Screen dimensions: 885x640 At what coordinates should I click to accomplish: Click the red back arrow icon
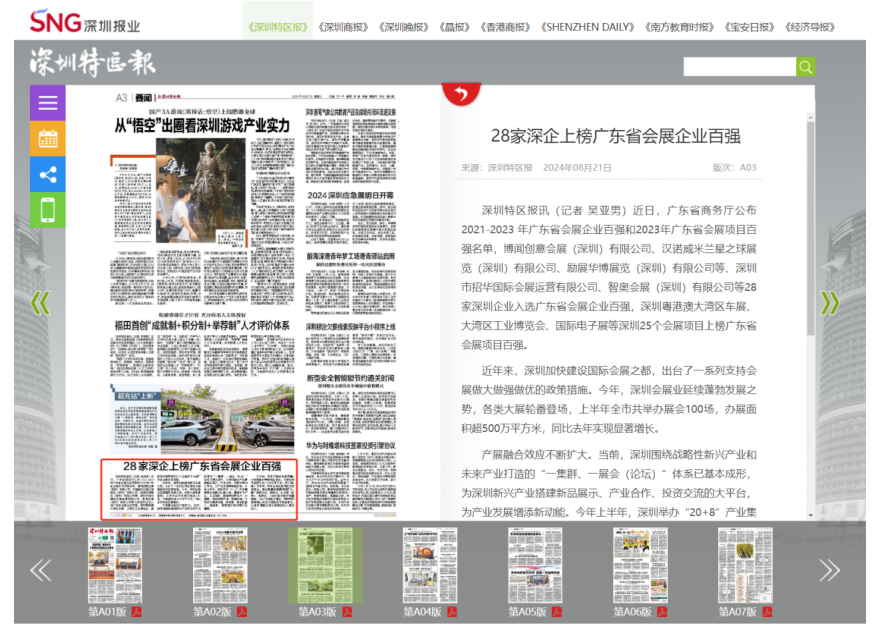[x=460, y=94]
